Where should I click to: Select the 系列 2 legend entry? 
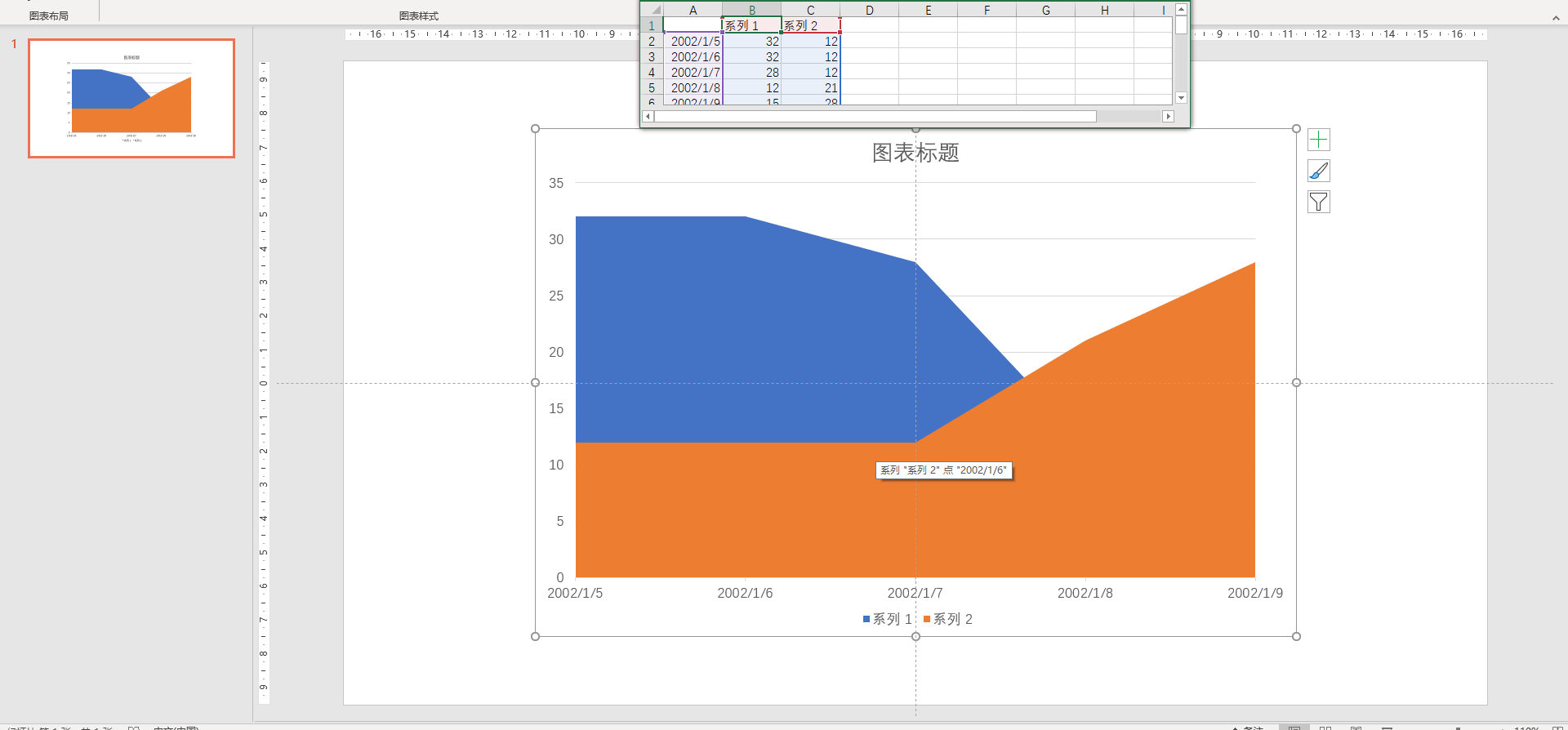click(948, 619)
